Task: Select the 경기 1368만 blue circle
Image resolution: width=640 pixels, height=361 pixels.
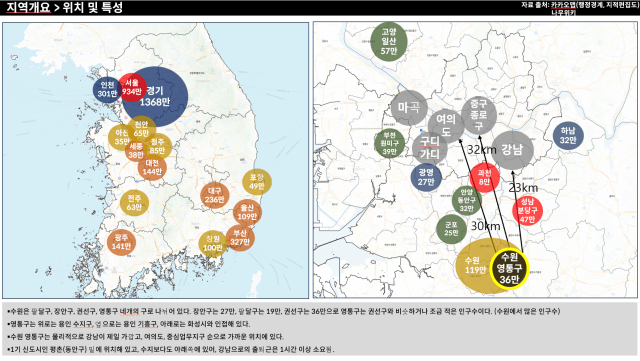Action: click(x=155, y=96)
